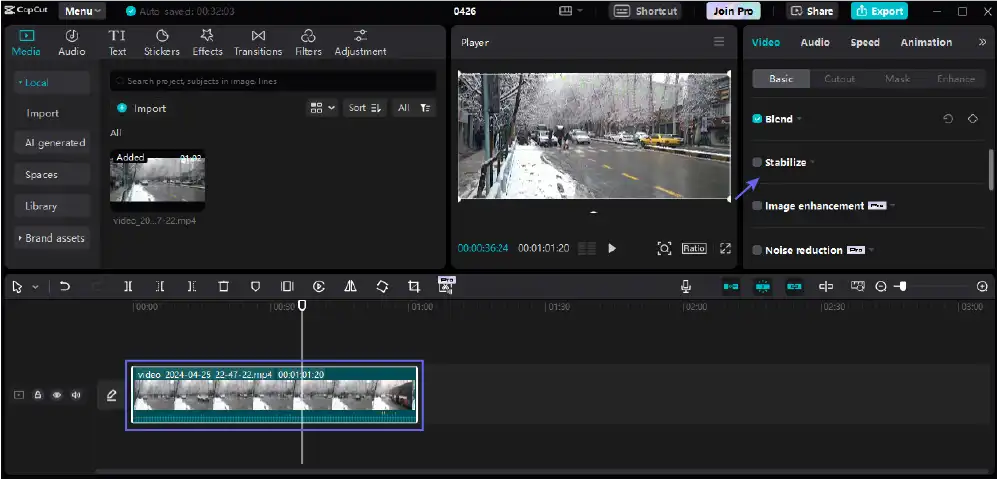Select the Crop tool in timeline toolbar
The height and width of the screenshot is (480, 998).
[x=413, y=287]
